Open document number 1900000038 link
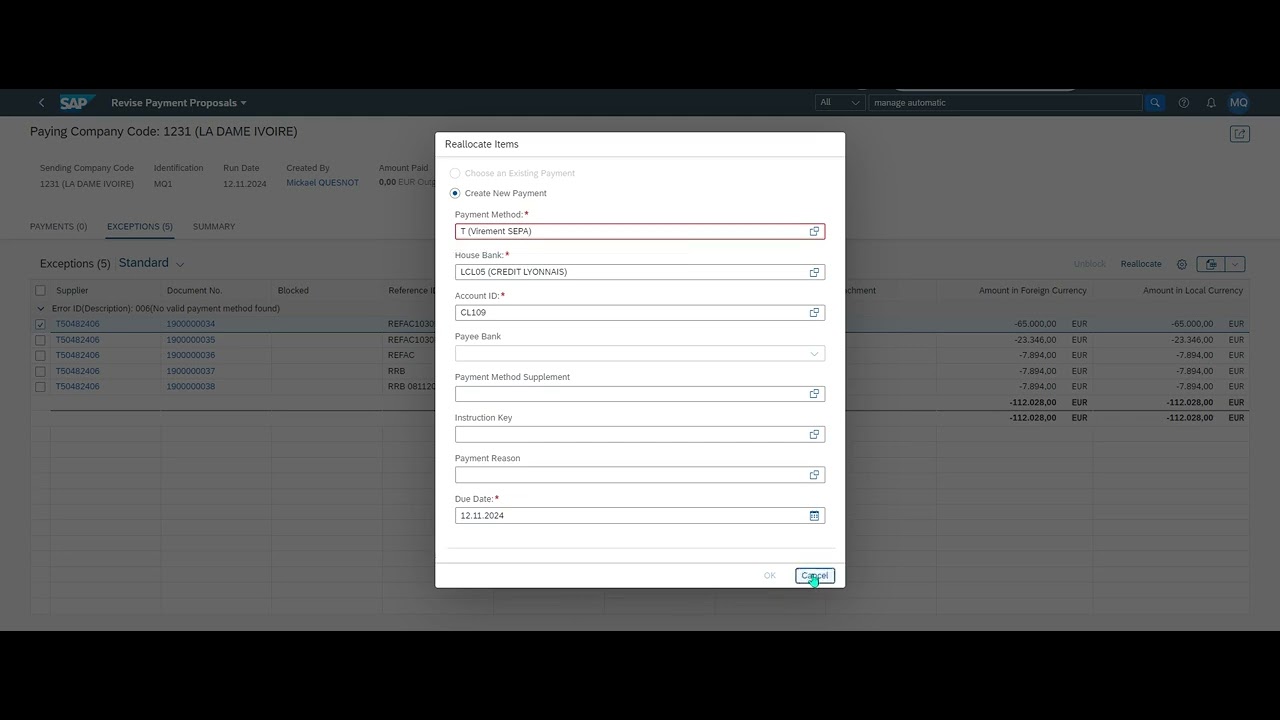1280x720 pixels. [191, 386]
